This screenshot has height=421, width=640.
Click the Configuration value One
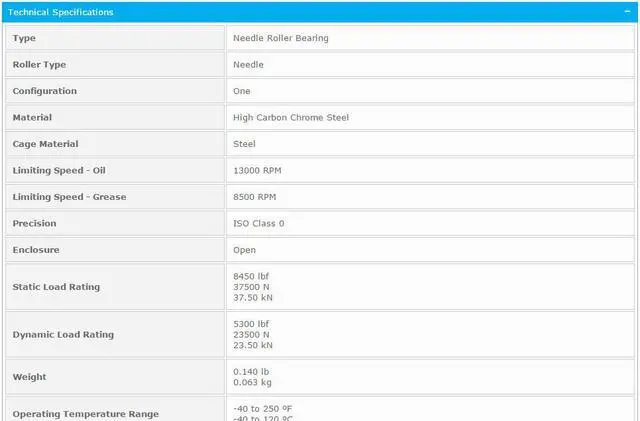(242, 91)
